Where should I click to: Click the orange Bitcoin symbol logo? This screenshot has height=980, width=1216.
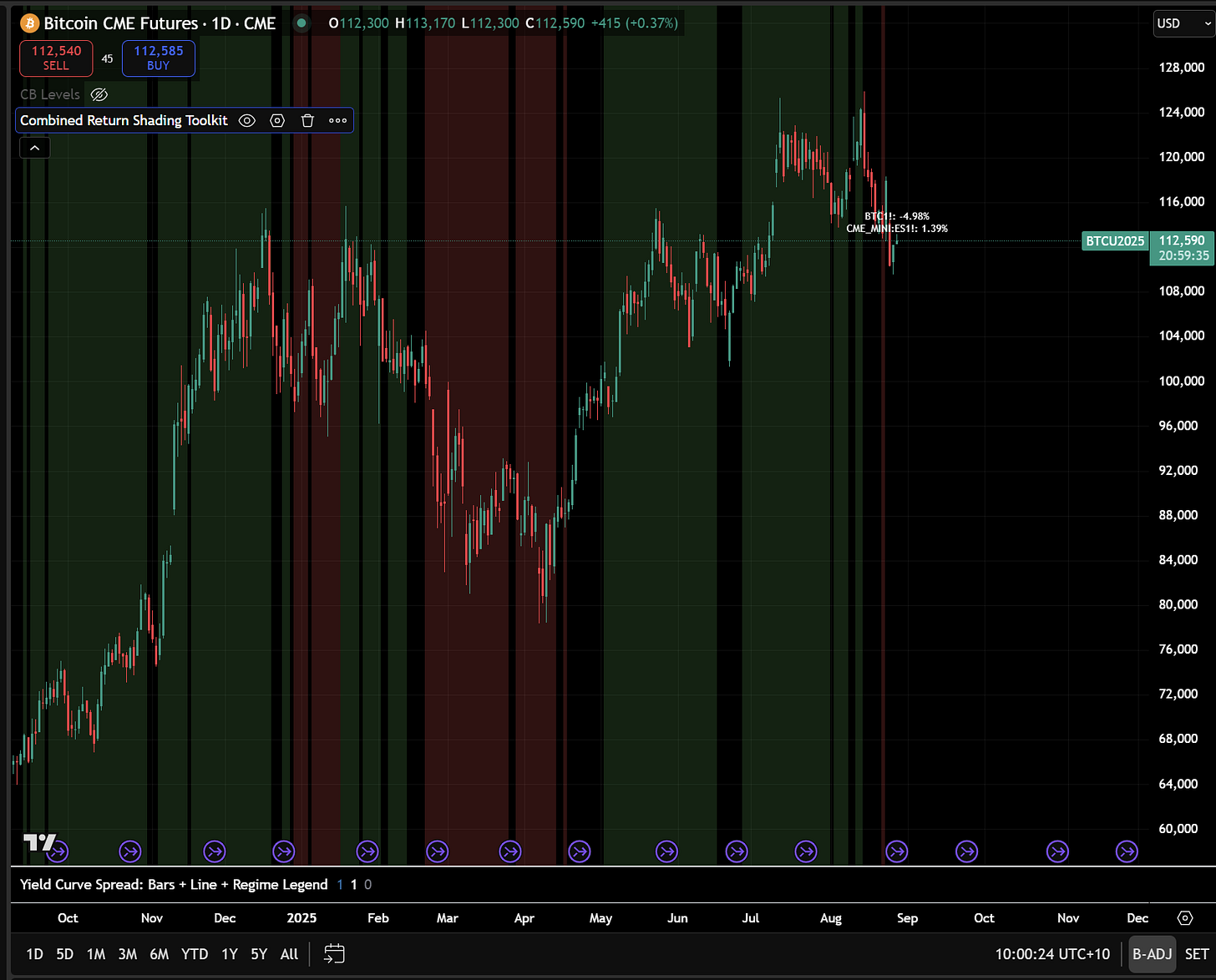30,23
